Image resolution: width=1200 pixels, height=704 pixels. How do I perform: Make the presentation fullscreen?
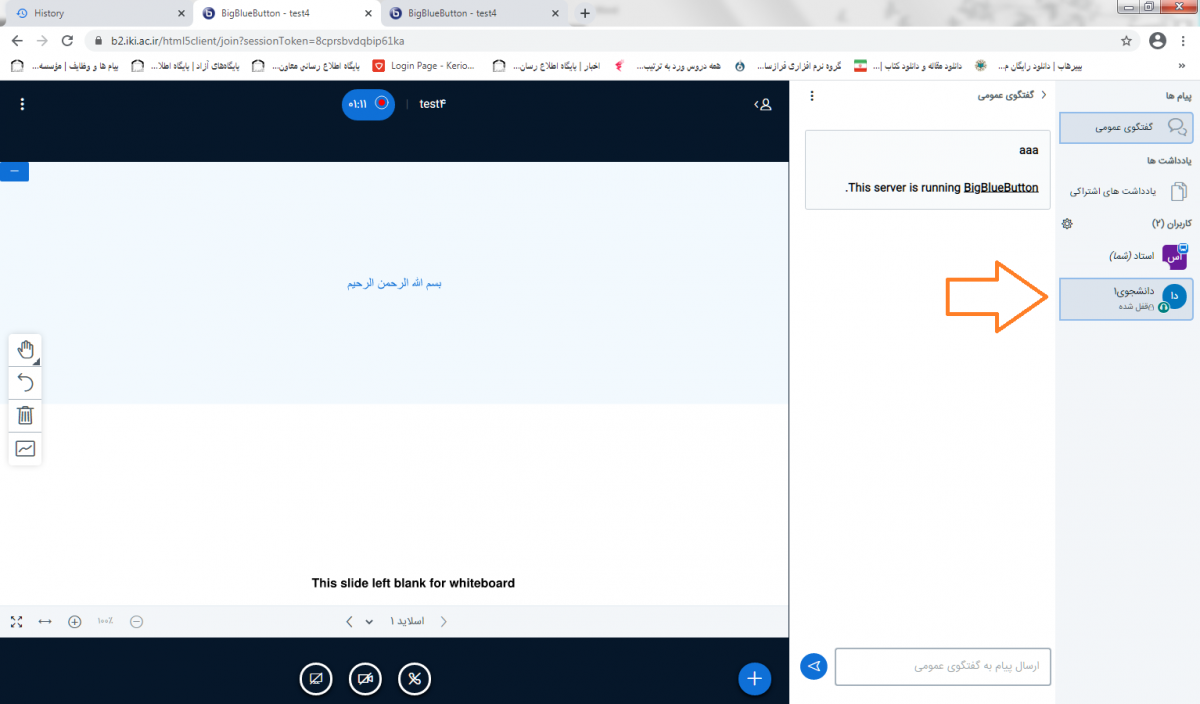pyautogui.click(x=16, y=621)
